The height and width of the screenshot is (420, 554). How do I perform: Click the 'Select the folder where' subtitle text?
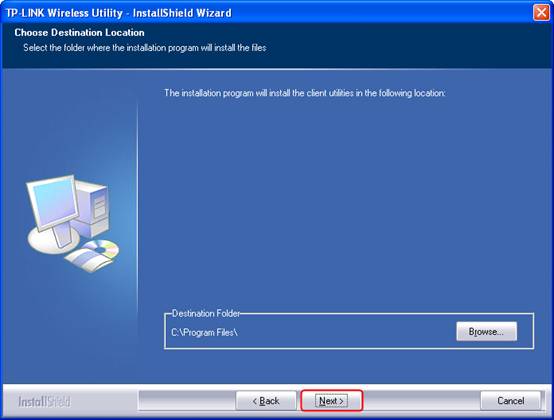click(145, 47)
